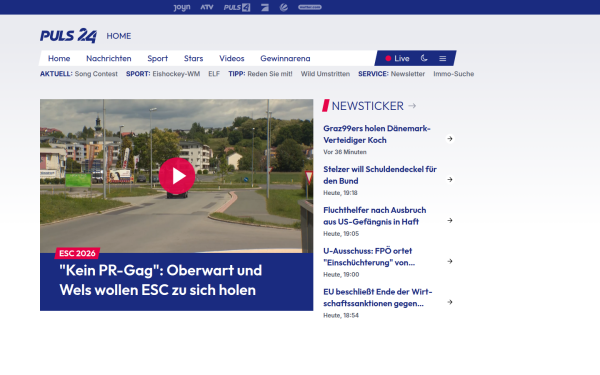
Task: Open the ELF topic link
Action: 214,74
